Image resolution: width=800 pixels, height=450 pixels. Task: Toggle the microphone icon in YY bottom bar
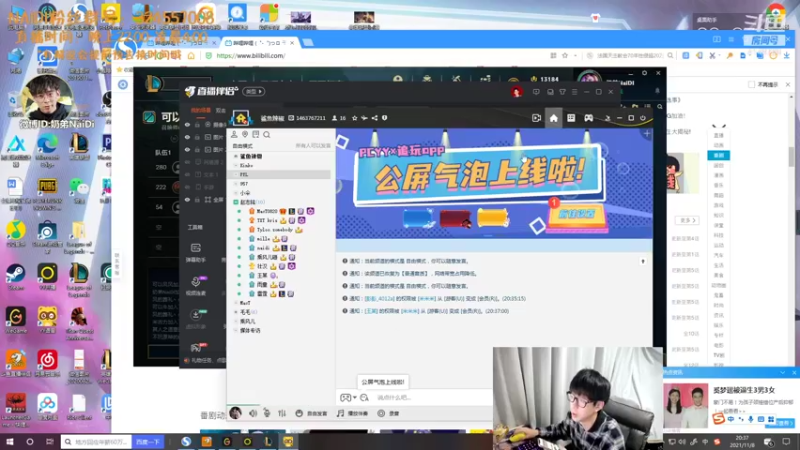coord(267,413)
